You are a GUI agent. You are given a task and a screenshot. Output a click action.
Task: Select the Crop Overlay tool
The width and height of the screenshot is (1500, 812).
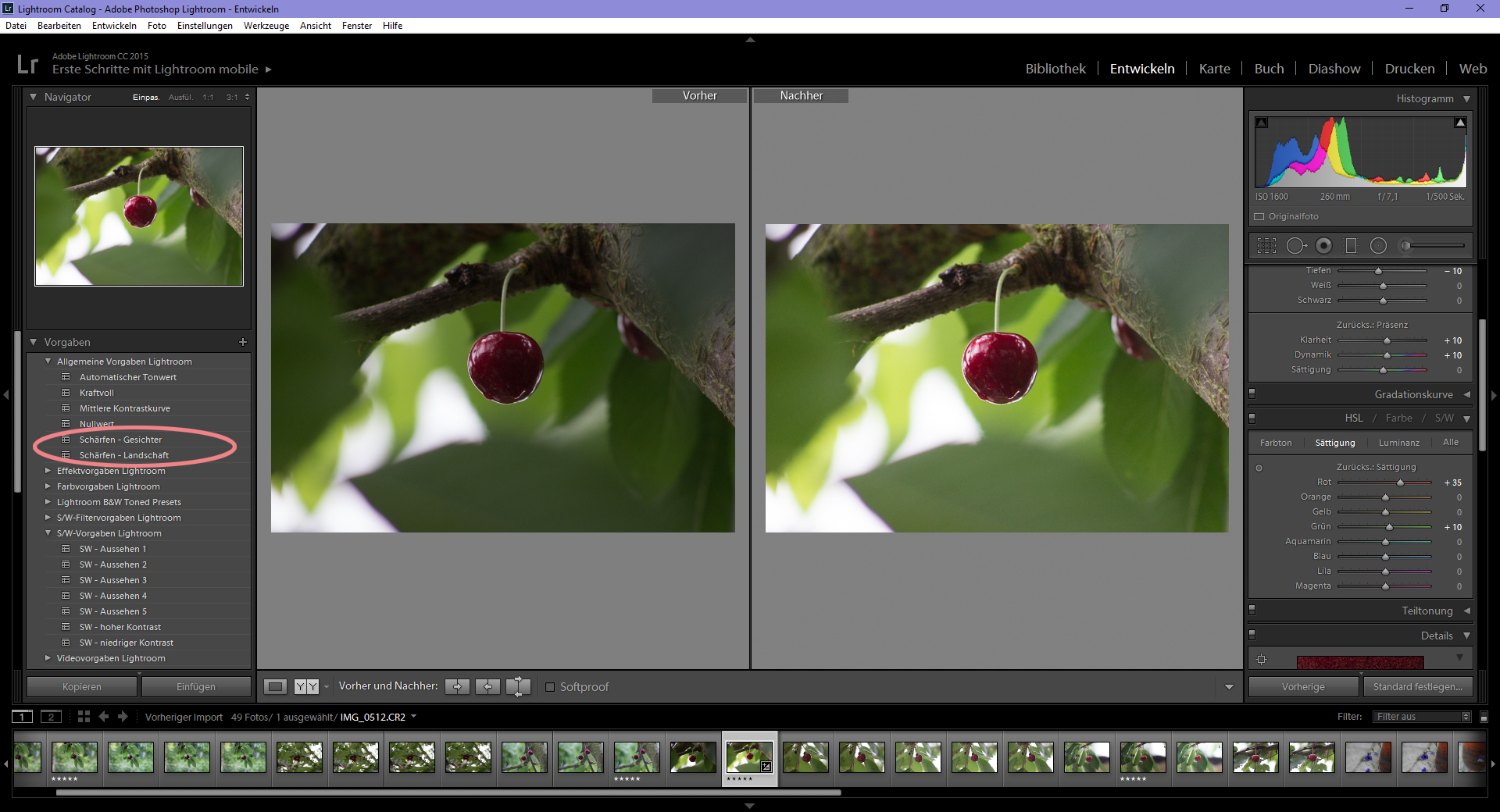click(1266, 245)
